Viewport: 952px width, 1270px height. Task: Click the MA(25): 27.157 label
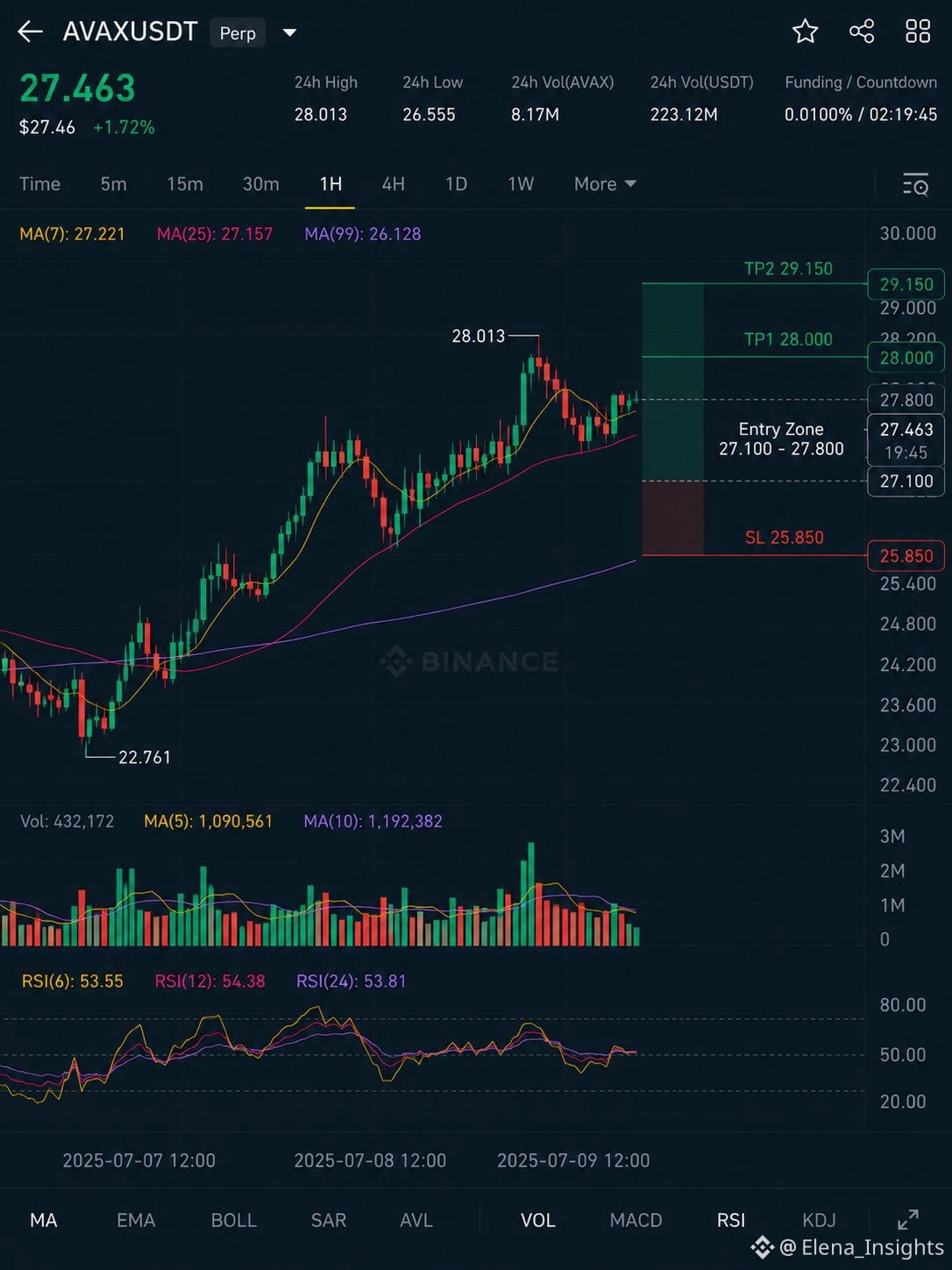click(x=215, y=234)
